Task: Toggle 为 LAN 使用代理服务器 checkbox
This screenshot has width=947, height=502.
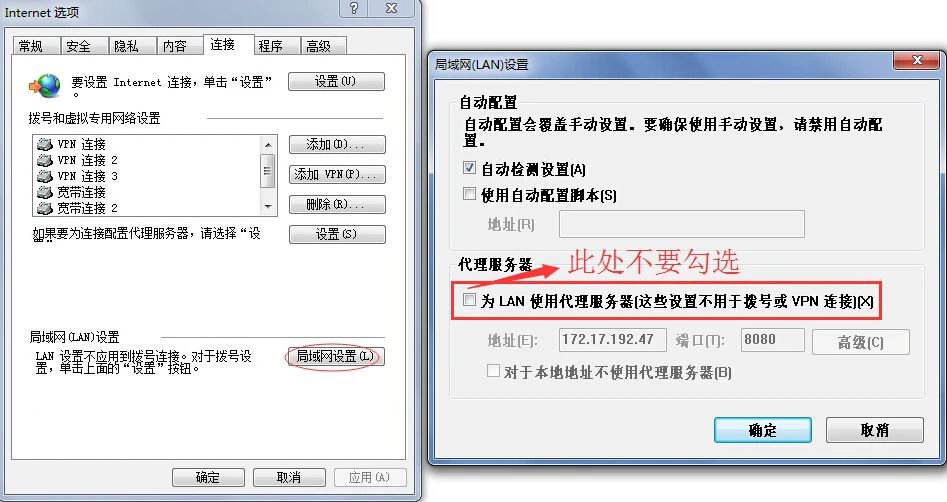Action: pyautogui.click(x=469, y=300)
